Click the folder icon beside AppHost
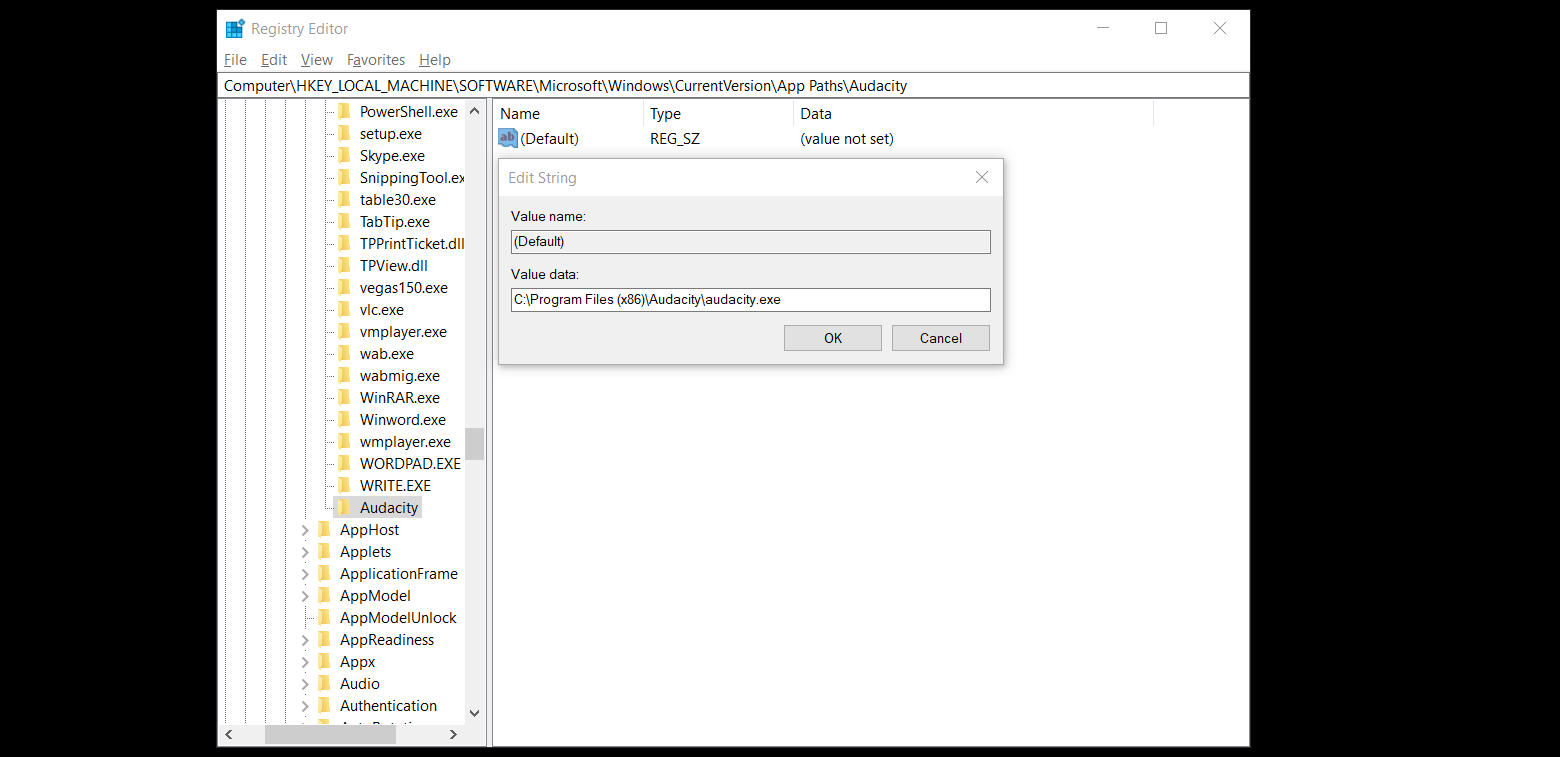Viewport: 1560px width, 757px height. point(324,529)
